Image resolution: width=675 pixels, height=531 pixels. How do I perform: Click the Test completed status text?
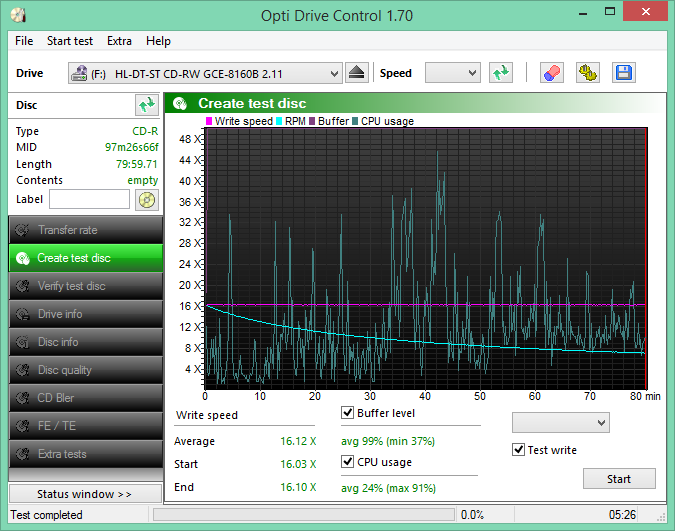[x=46, y=515]
